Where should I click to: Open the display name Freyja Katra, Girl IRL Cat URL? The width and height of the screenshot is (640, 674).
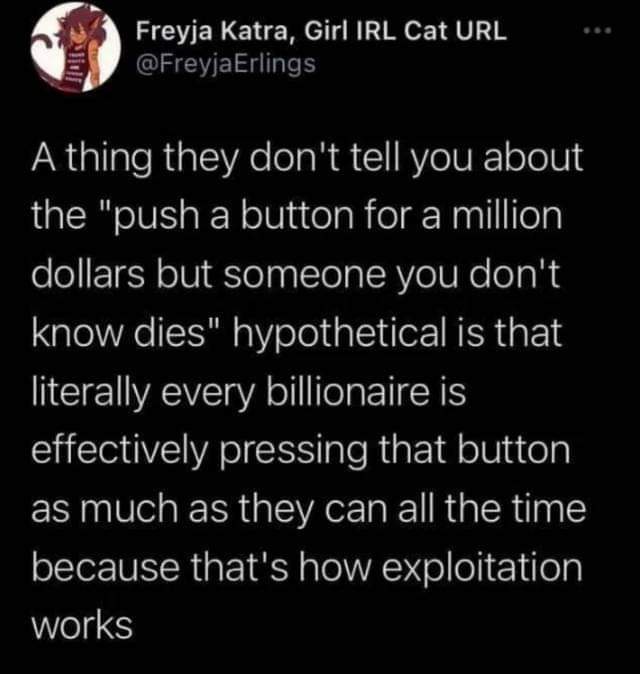coord(322,33)
